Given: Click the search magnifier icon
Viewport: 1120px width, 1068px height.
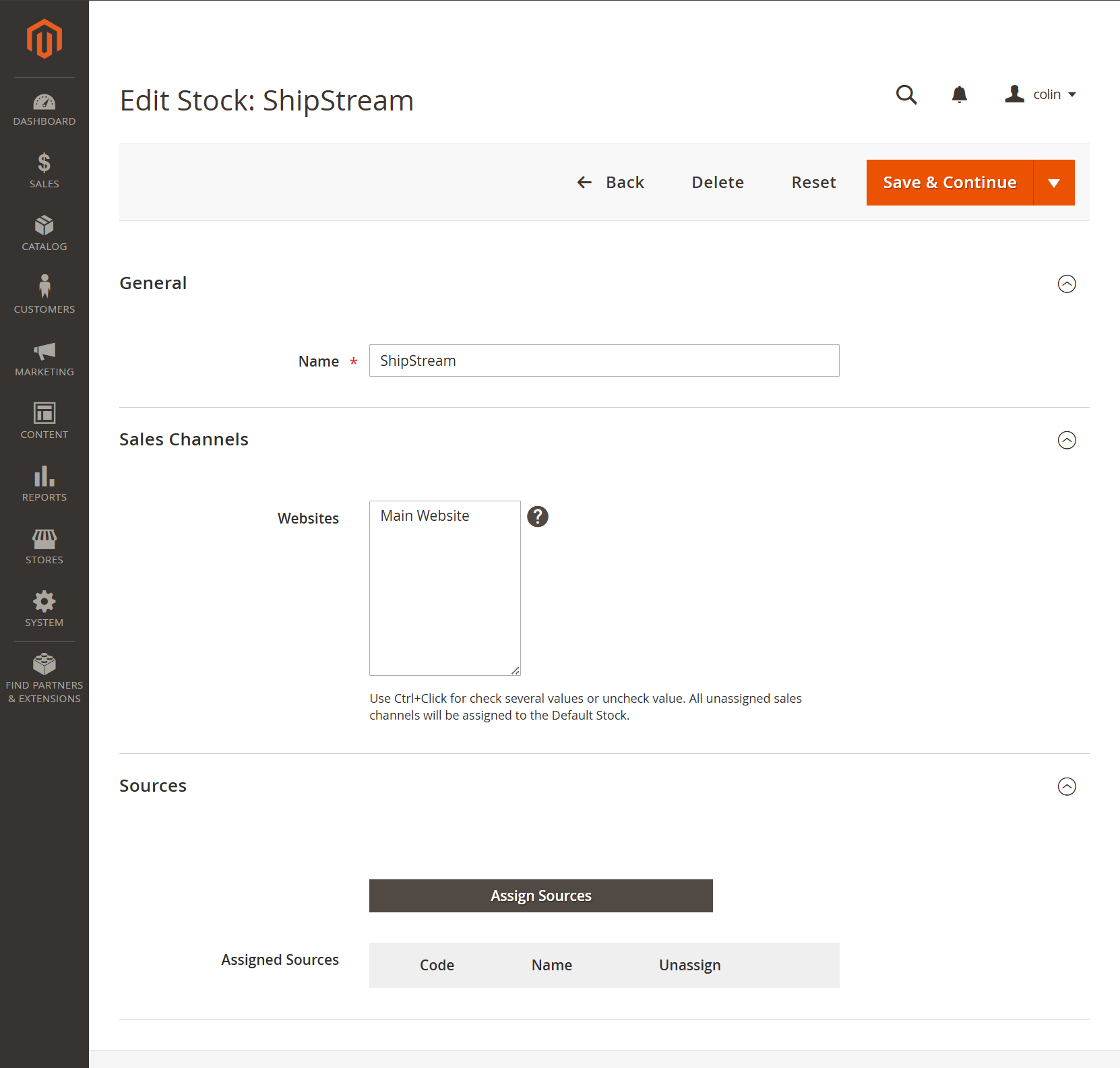Looking at the screenshot, I should coord(906,94).
